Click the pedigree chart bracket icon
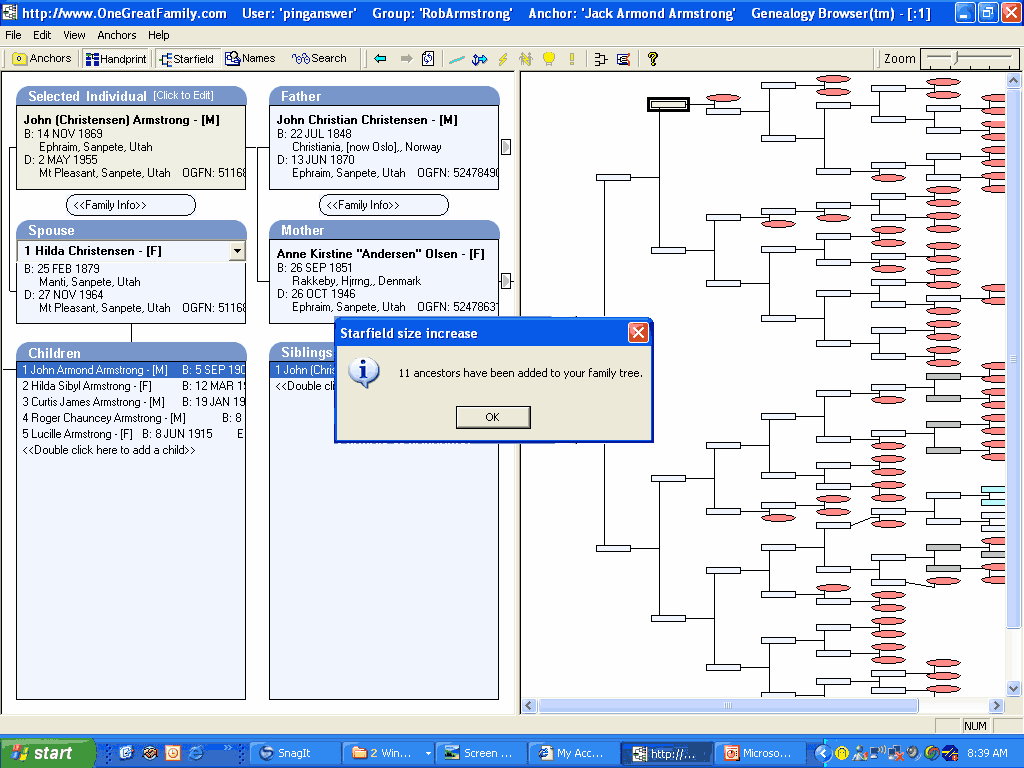 point(601,59)
